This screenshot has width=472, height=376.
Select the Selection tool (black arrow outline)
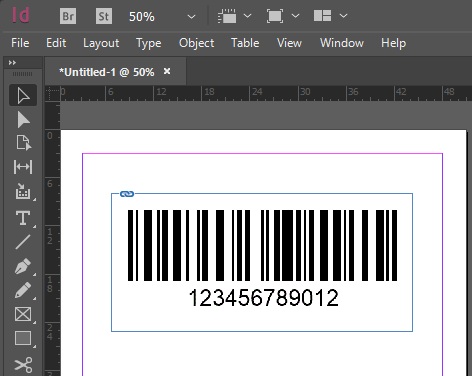(23, 96)
